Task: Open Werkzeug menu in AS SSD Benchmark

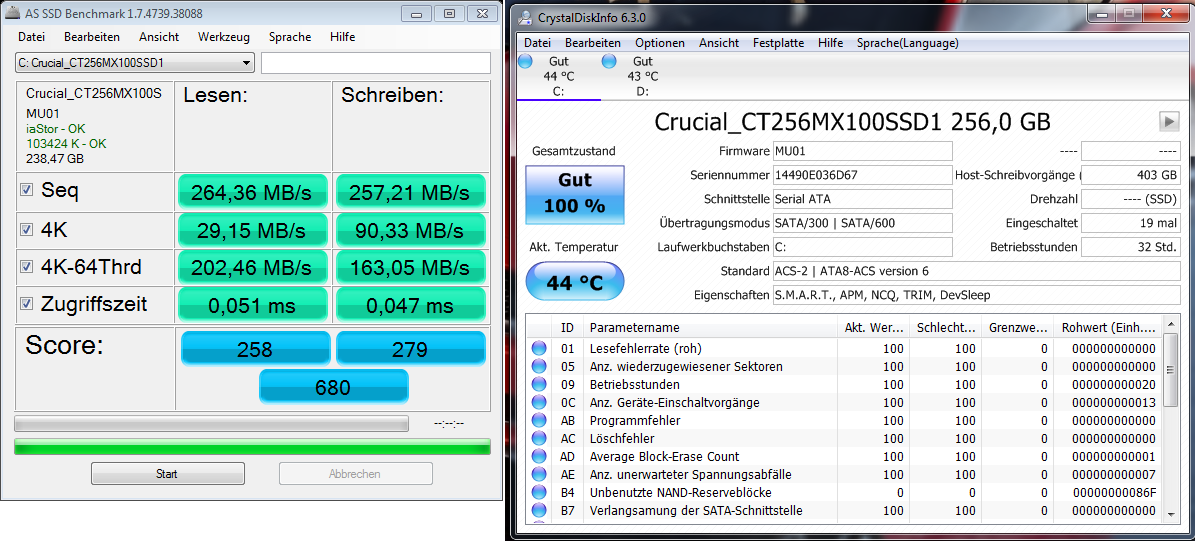Action: [224, 37]
